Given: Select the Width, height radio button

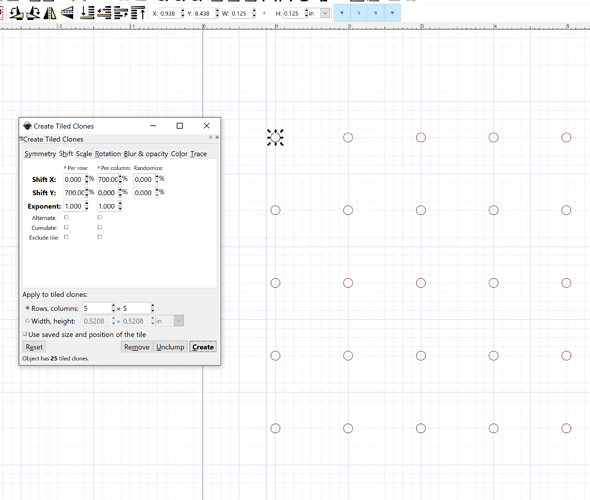Looking at the screenshot, I should pyautogui.click(x=27, y=321).
